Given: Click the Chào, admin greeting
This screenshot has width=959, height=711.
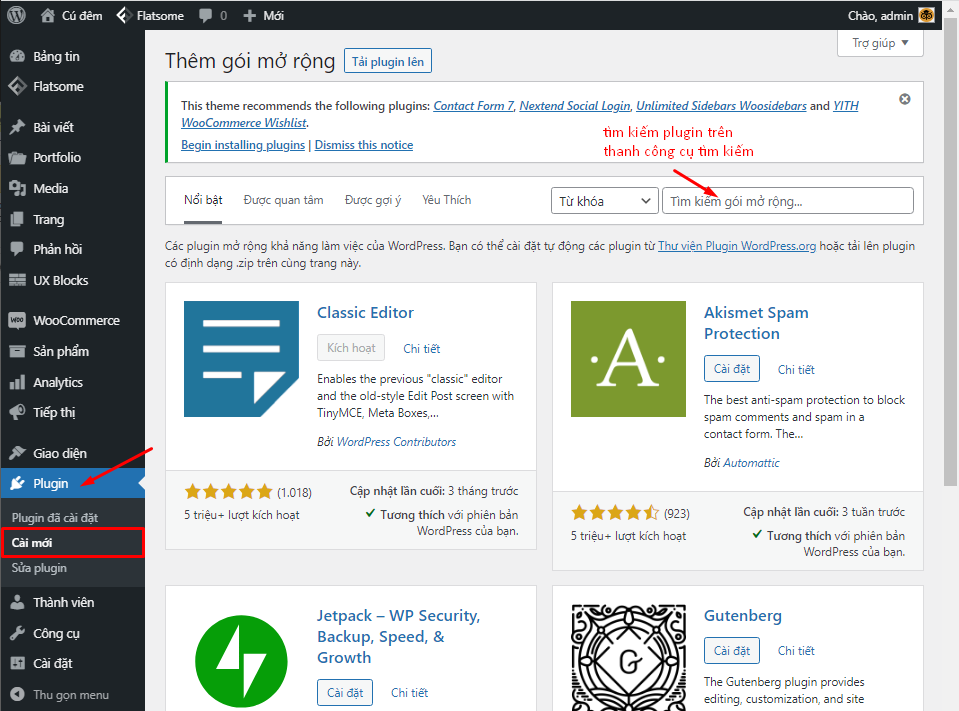Looking at the screenshot, I should coord(879,16).
